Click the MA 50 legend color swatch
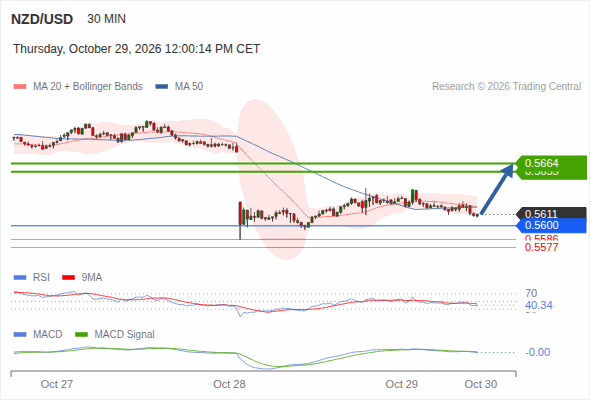 point(162,87)
